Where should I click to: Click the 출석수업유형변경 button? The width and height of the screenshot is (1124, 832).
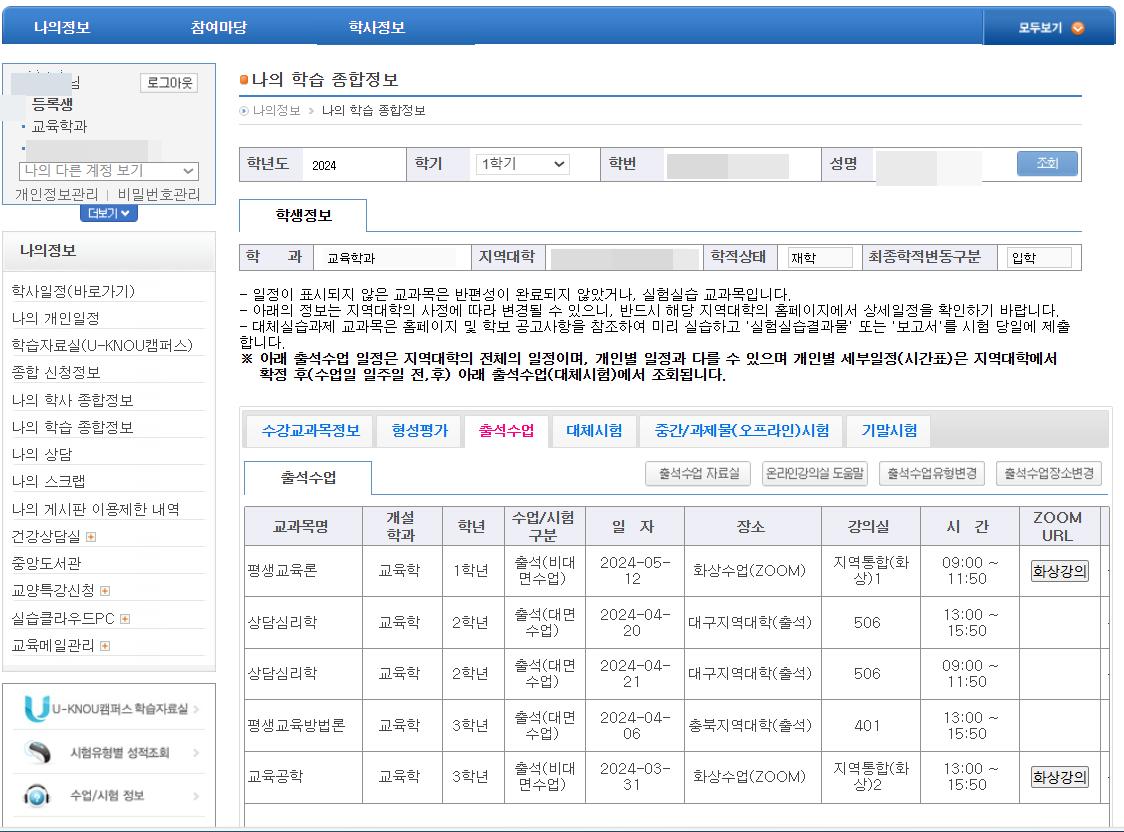[931, 474]
